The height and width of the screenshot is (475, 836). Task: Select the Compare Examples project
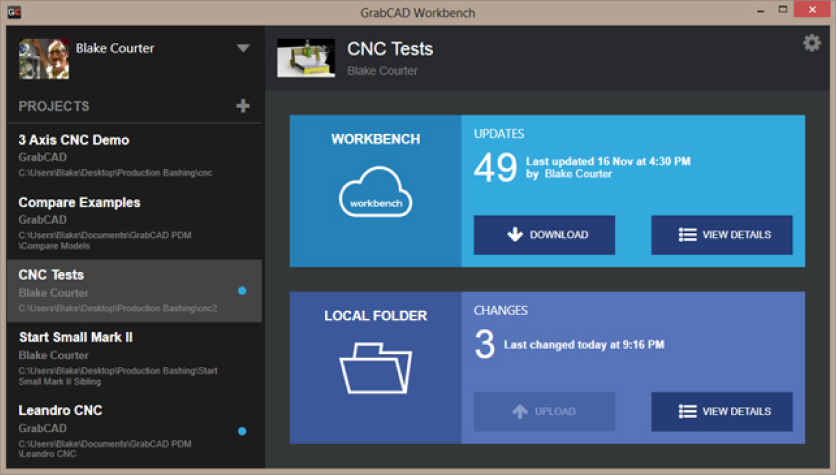[134, 223]
